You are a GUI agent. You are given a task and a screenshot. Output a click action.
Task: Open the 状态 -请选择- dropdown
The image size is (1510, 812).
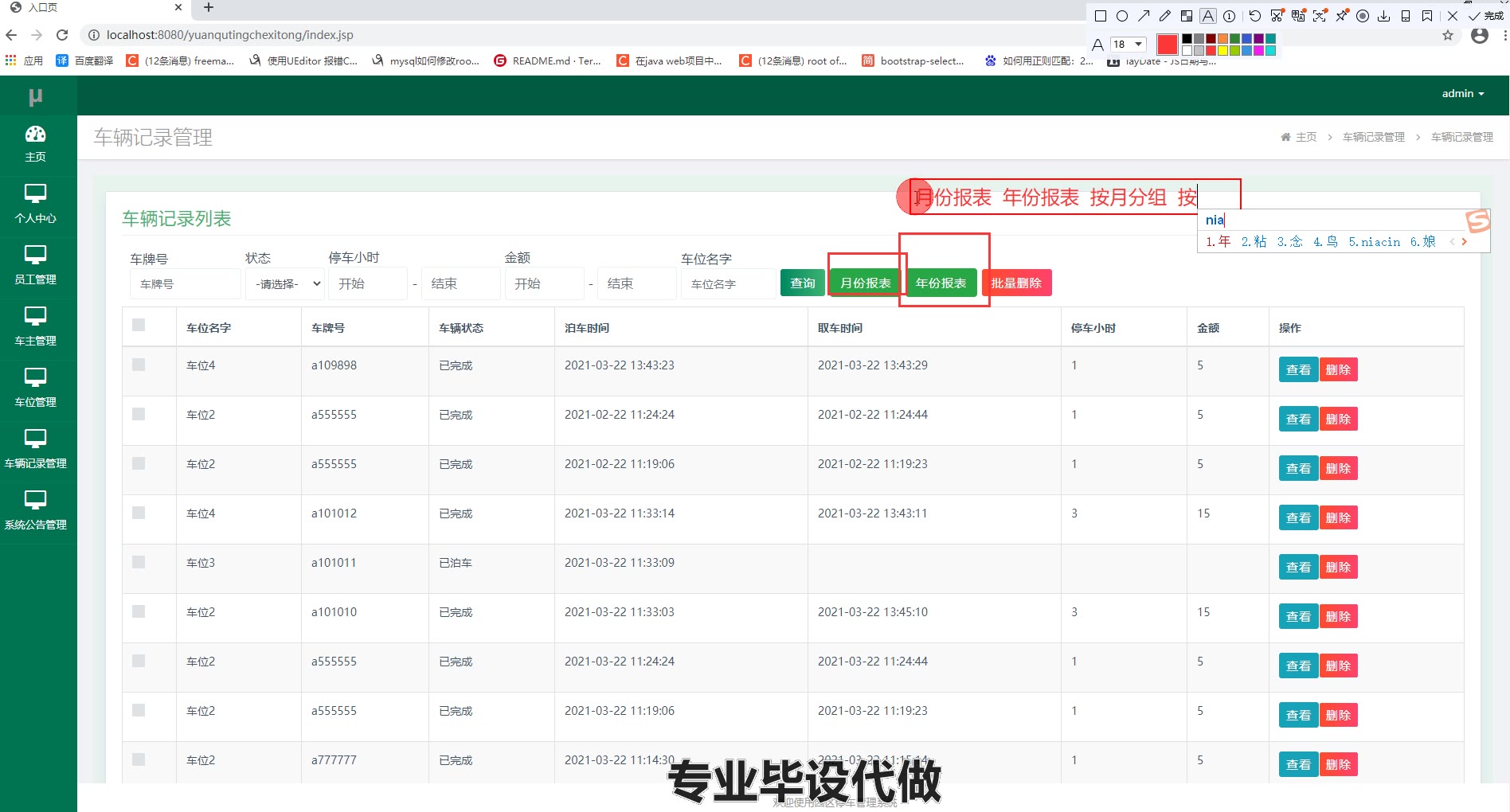pyautogui.click(x=284, y=284)
